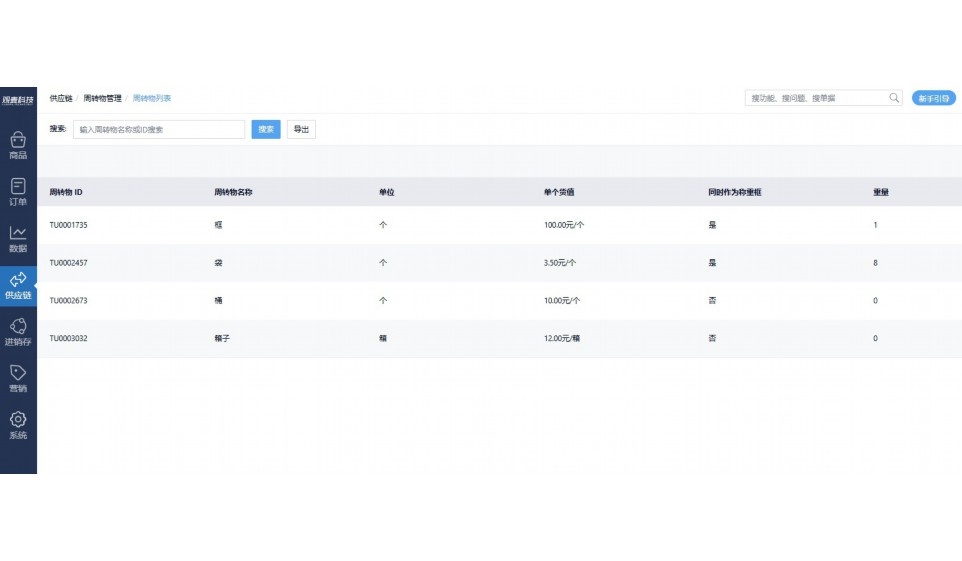Screen dimensions: 962x561
Task: Click the 观麦科技 logo in the corner
Action: 18,99
